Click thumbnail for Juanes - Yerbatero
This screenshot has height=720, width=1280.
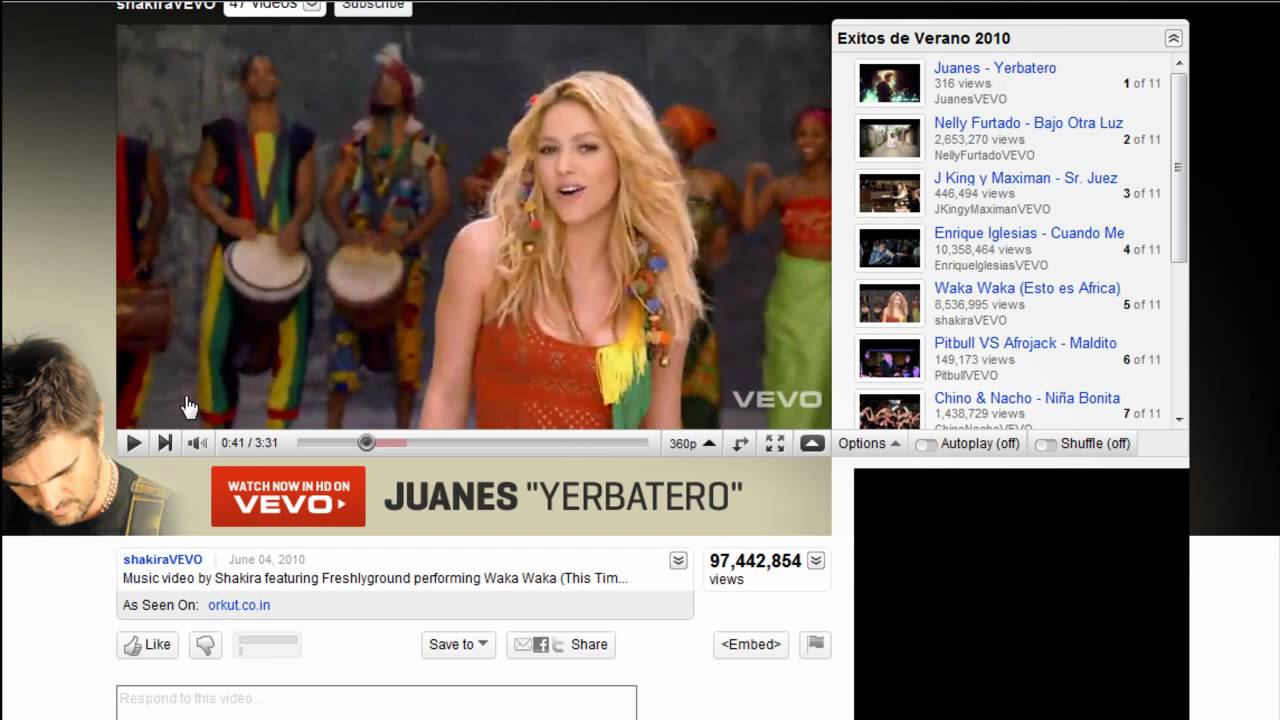point(889,83)
